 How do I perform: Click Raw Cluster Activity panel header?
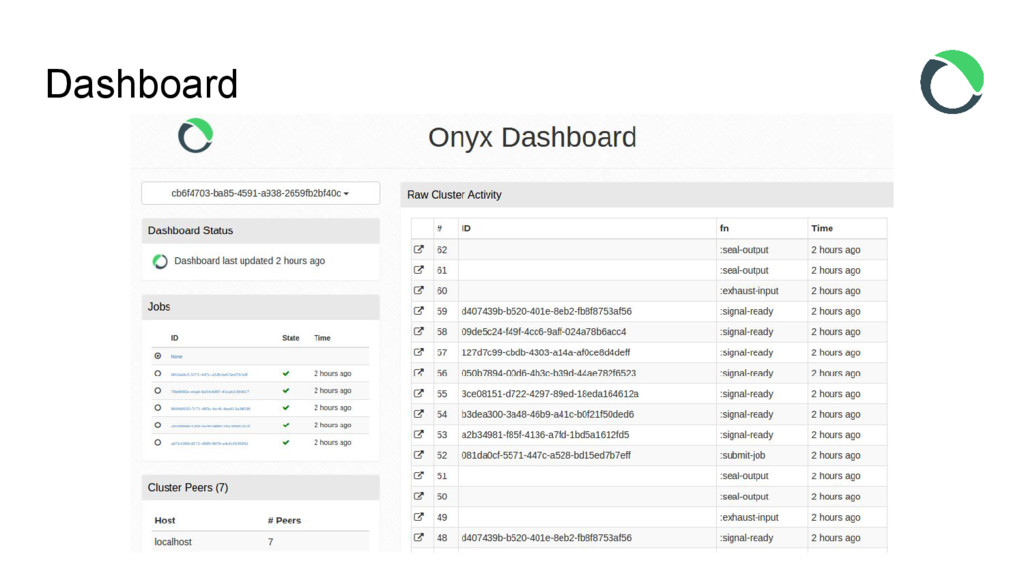(x=647, y=195)
